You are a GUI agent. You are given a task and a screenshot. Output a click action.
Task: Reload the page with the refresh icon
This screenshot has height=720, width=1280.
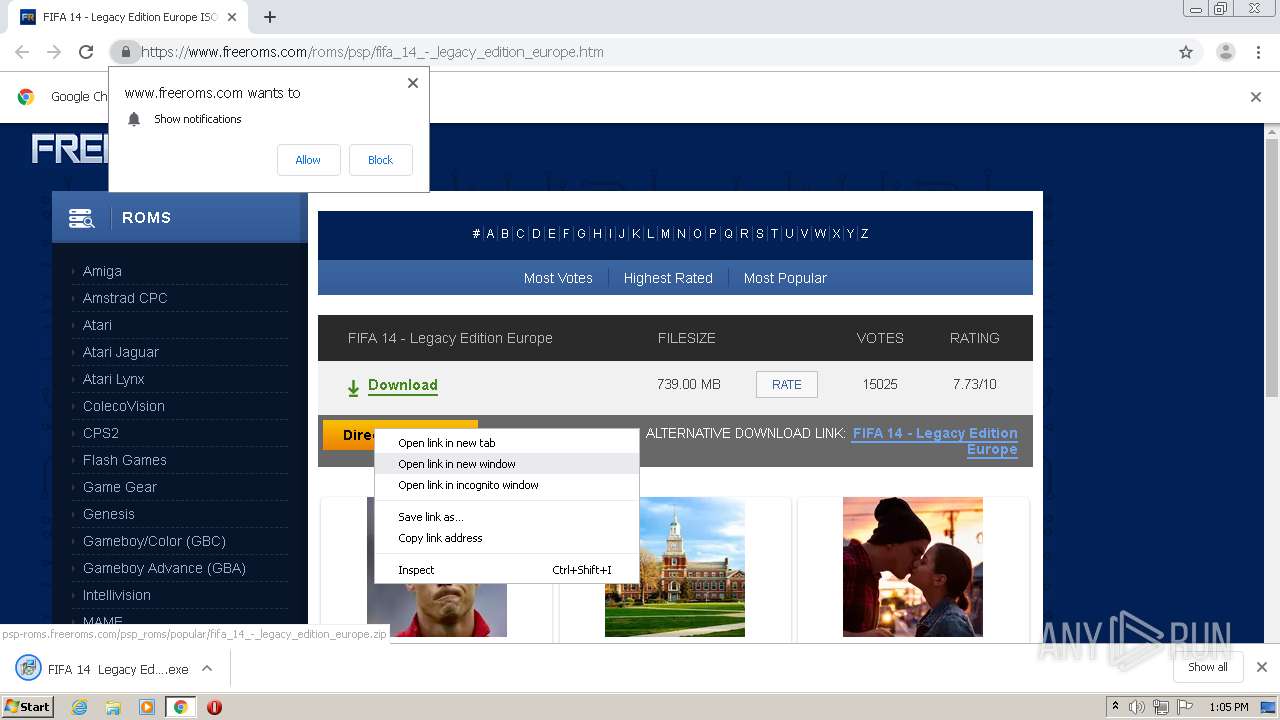pyautogui.click(x=86, y=52)
